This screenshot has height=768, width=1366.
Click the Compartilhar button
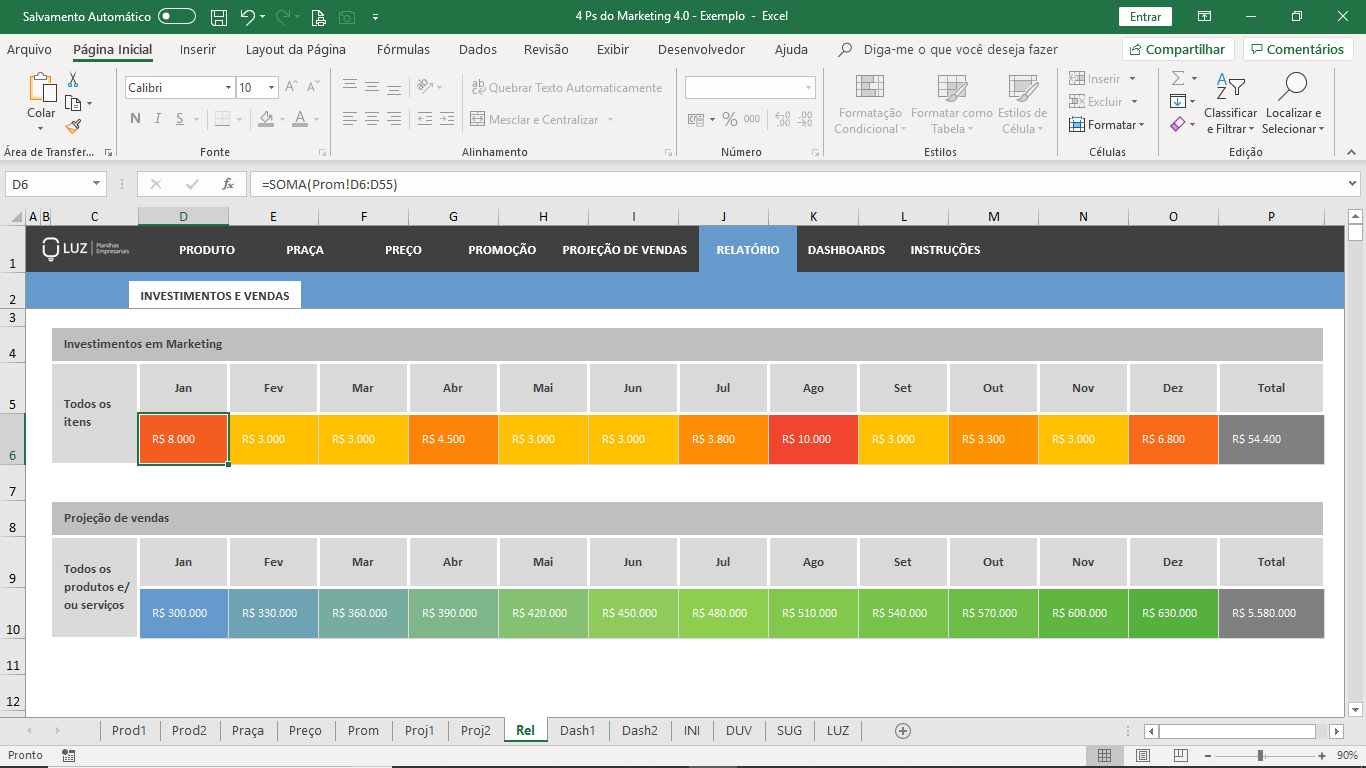pos(1178,49)
